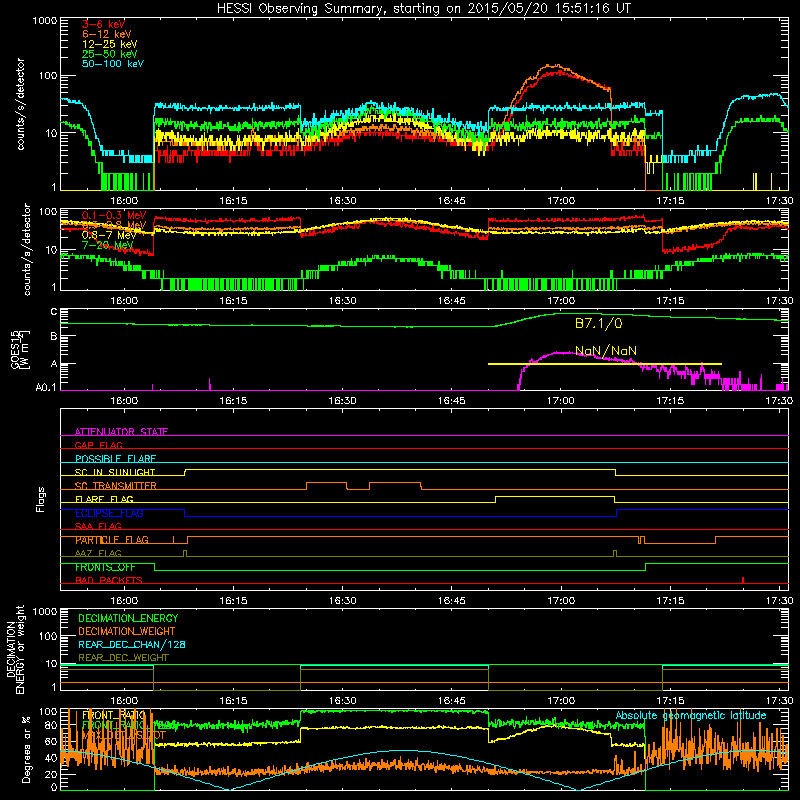
Task: Click the FRONTS_OFF flag label
Action: 105,567
